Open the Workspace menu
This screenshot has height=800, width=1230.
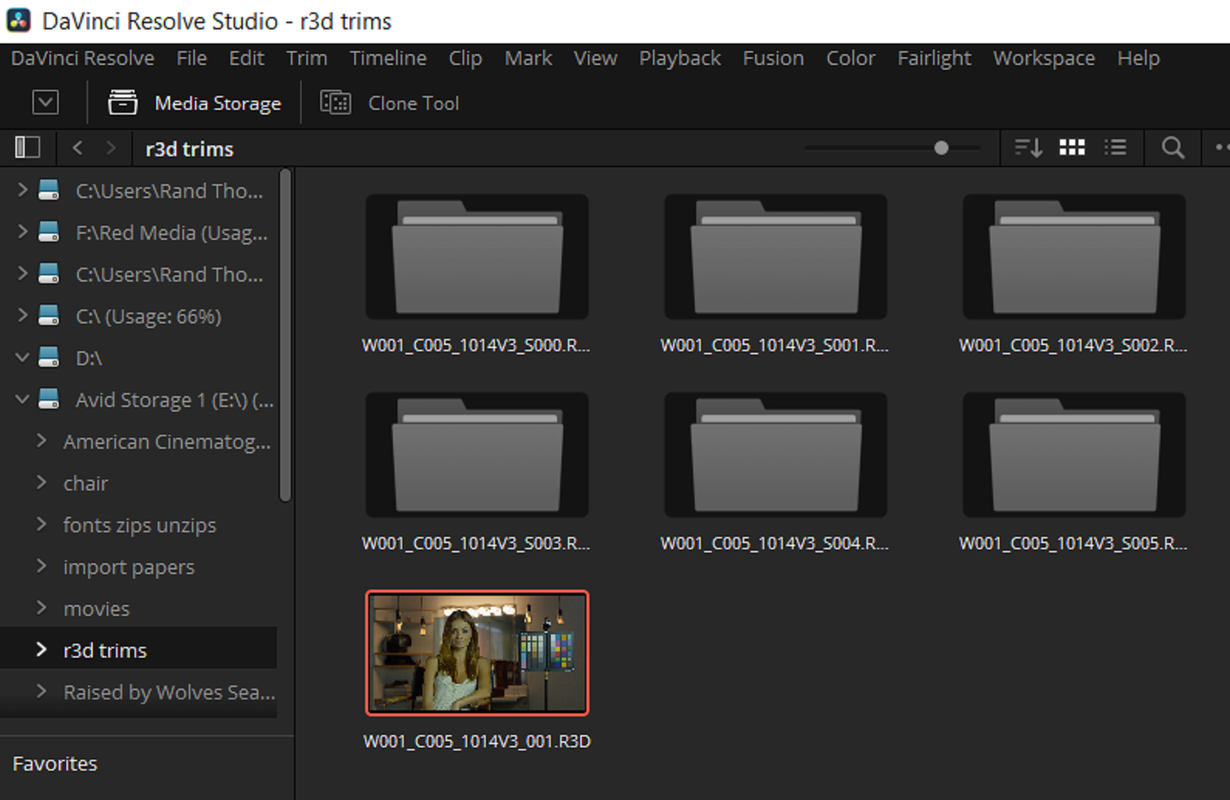tap(1044, 58)
